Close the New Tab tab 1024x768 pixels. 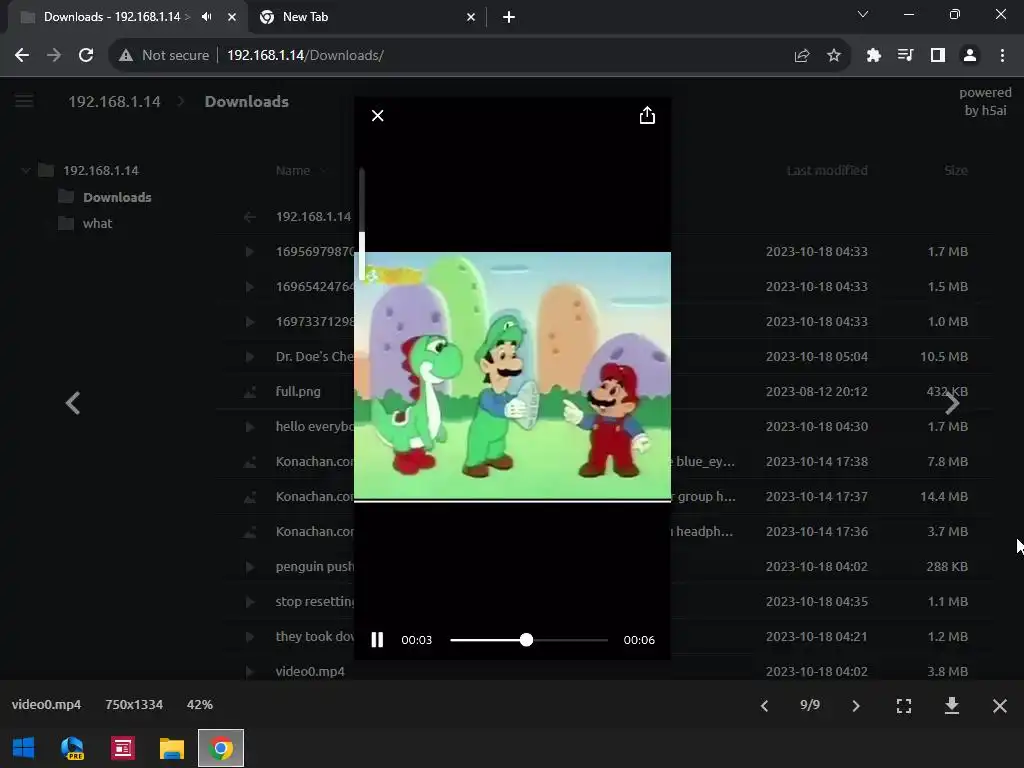click(471, 17)
